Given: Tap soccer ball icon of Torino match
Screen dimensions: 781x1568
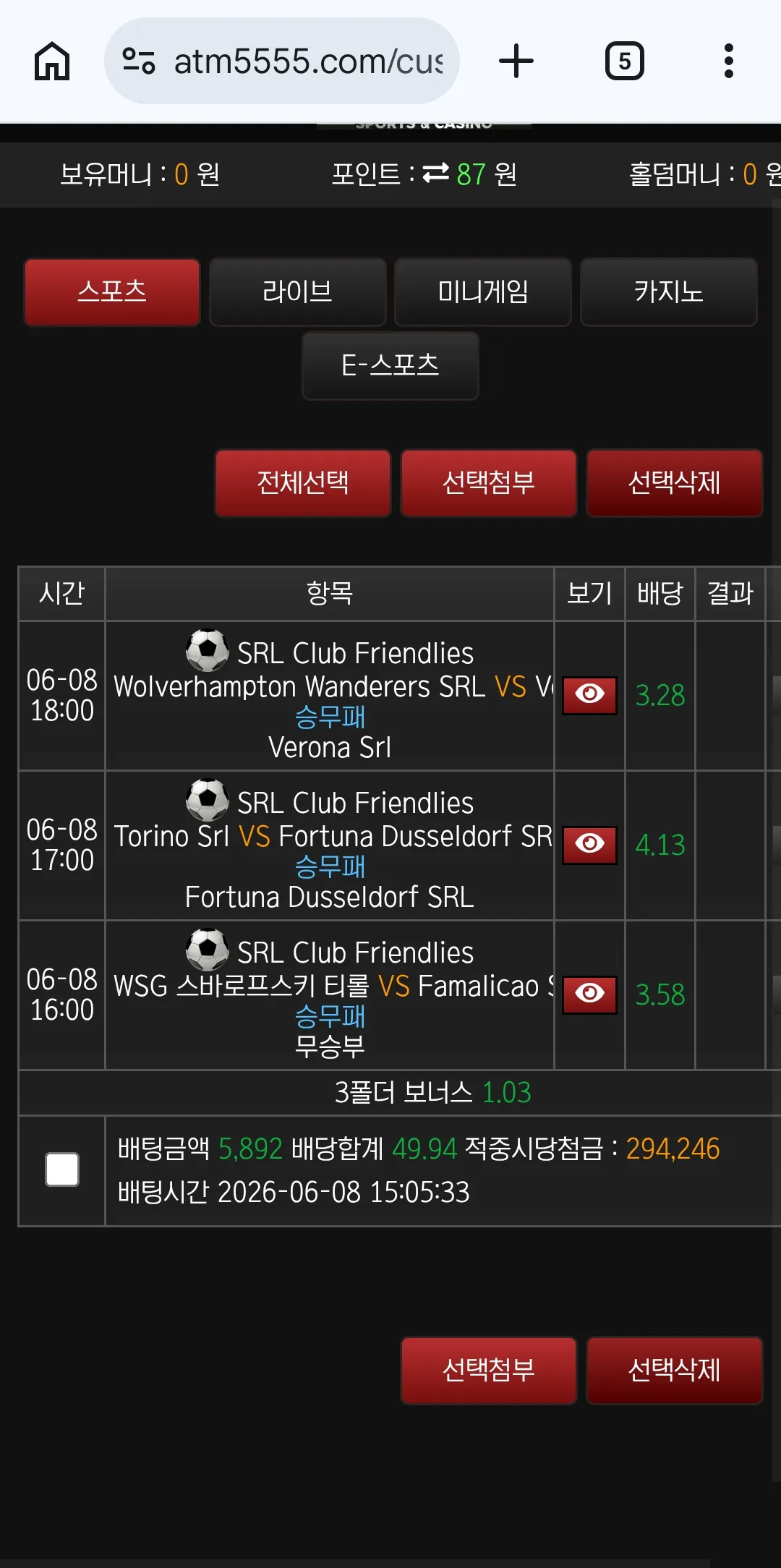Looking at the screenshot, I should 208,800.
